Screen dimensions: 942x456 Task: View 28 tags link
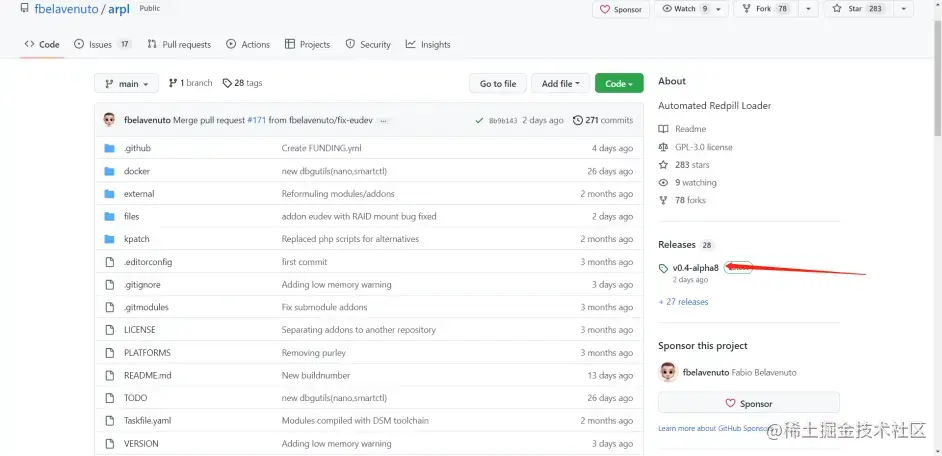pos(242,83)
